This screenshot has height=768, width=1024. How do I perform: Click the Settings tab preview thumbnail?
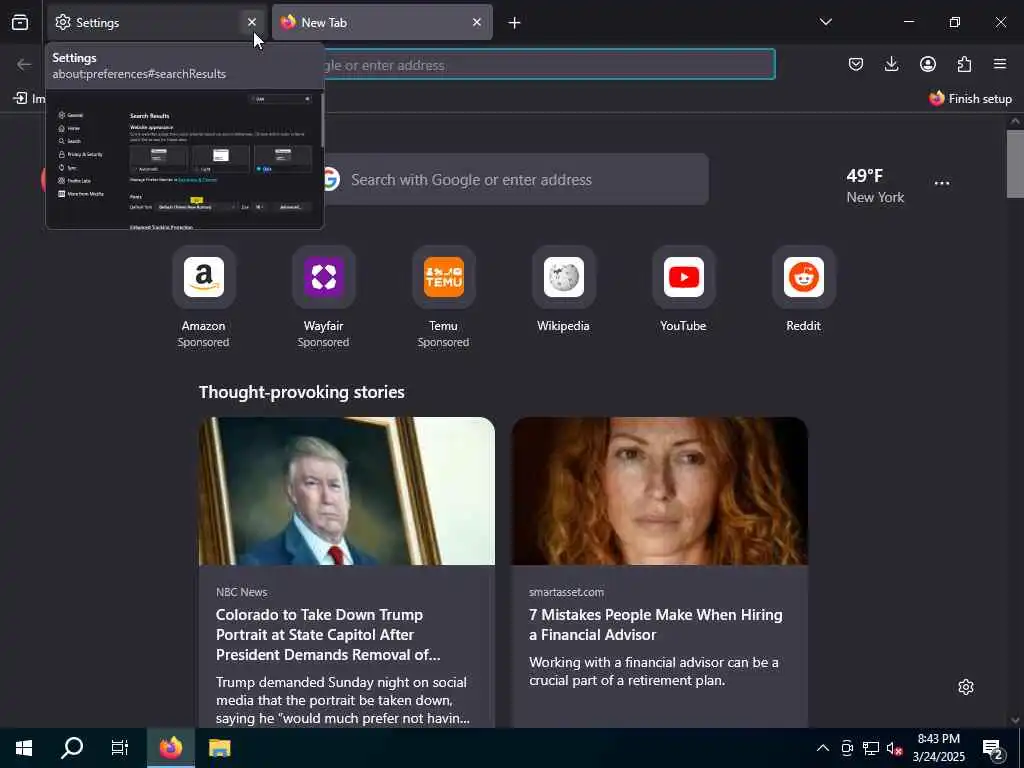(x=185, y=159)
